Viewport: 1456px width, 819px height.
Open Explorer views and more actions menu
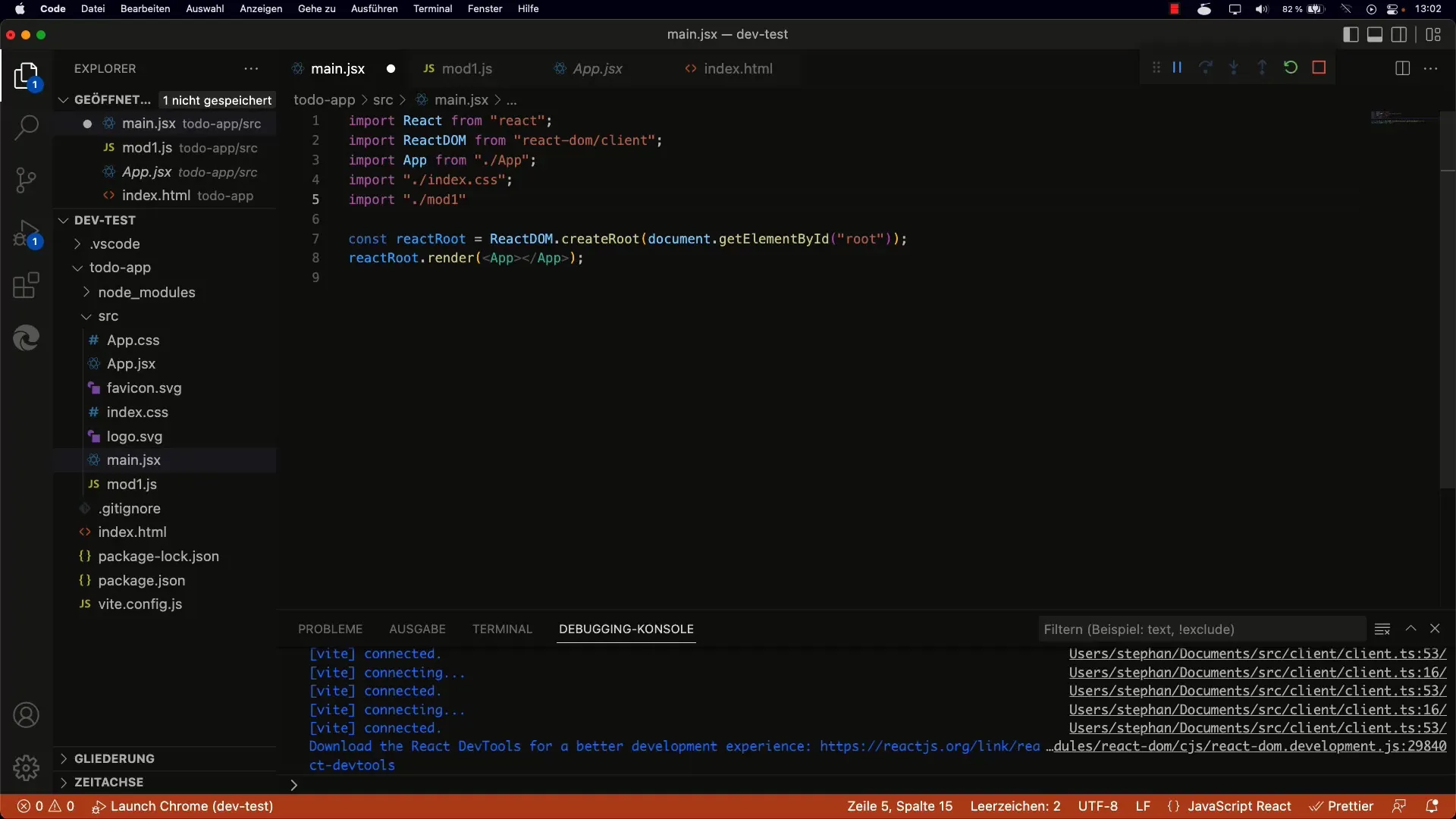251,68
